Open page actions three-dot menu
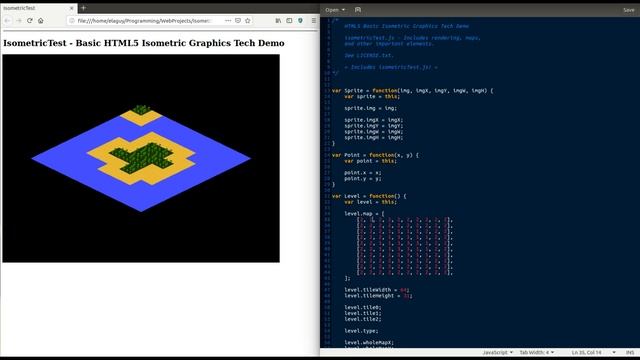Viewport: 640px width, 360px height. pyautogui.click(x=228, y=20)
